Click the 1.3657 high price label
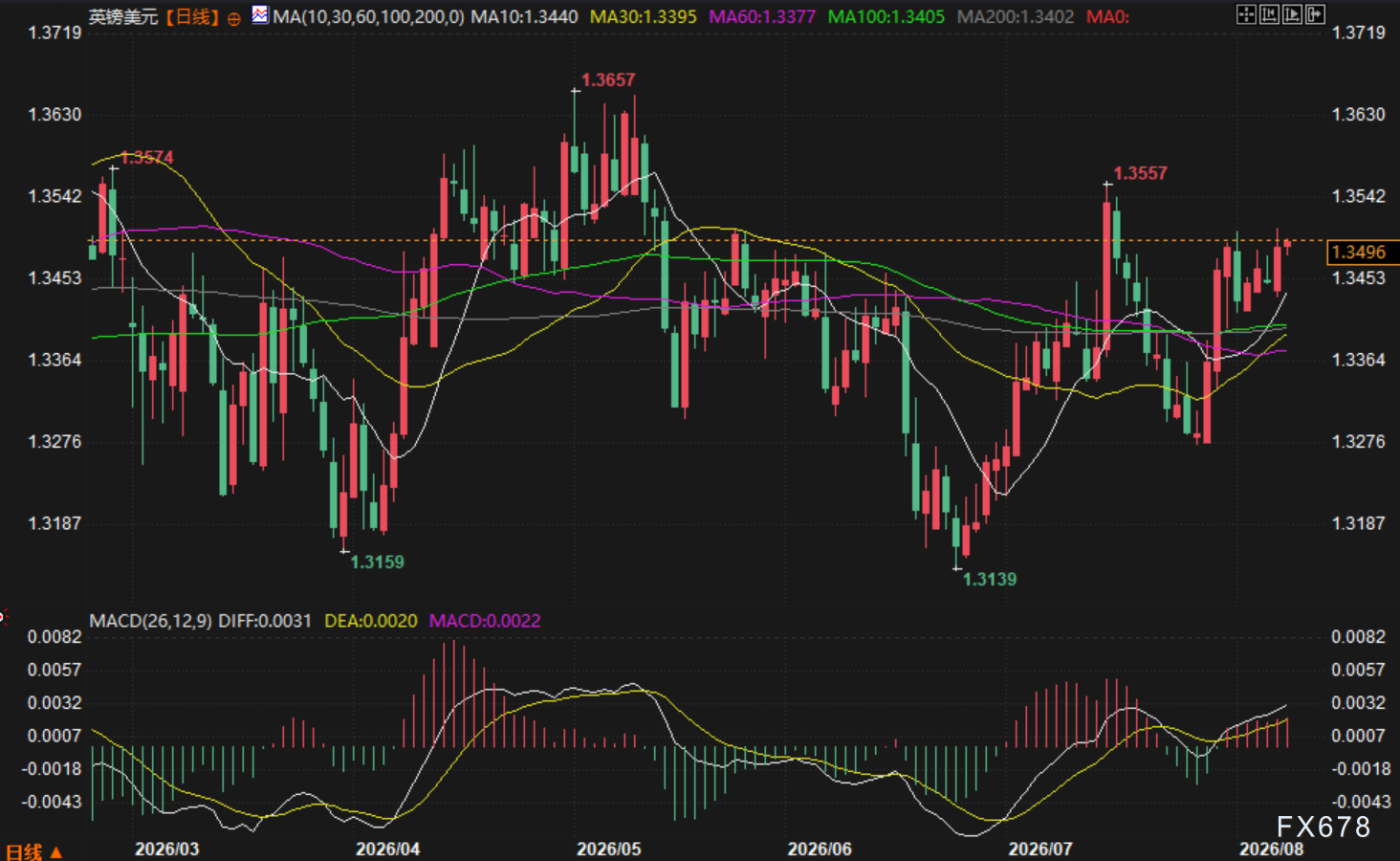 pos(608,80)
